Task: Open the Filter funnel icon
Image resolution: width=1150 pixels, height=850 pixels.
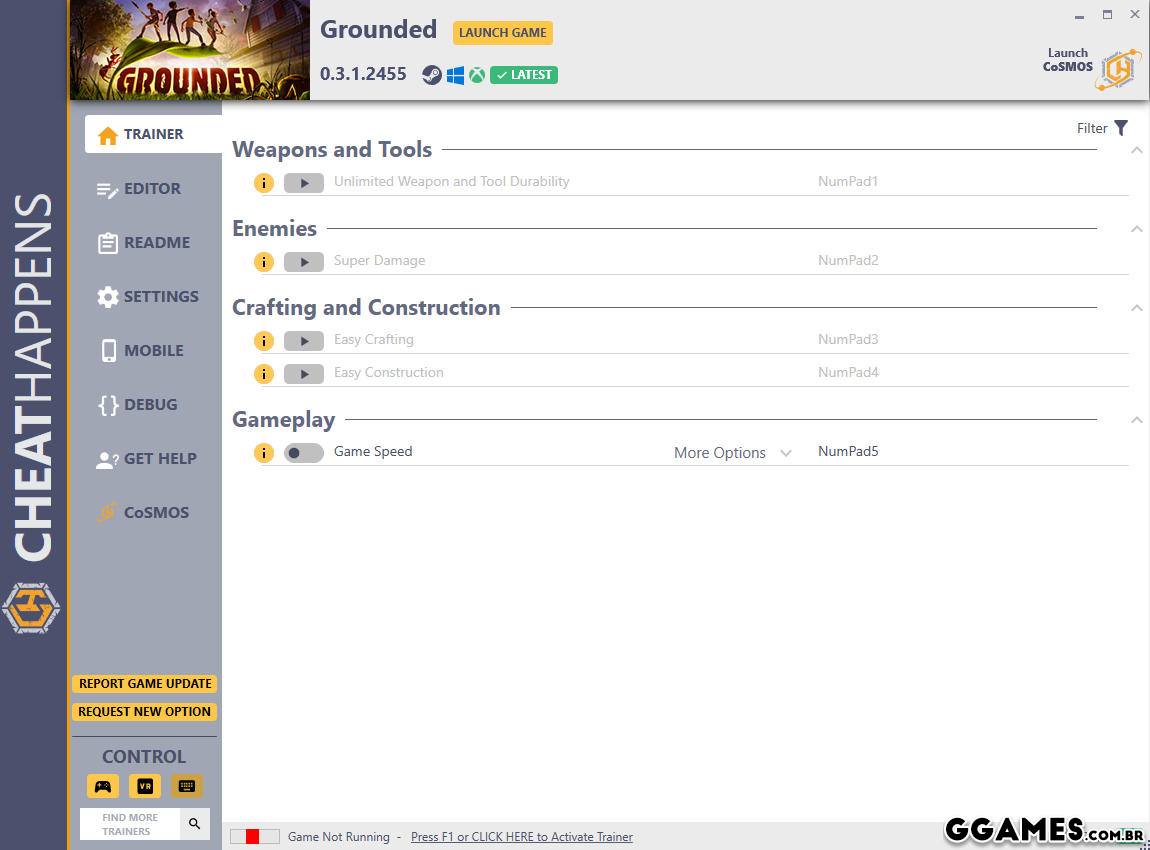Action: pyautogui.click(x=1121, y=128)
